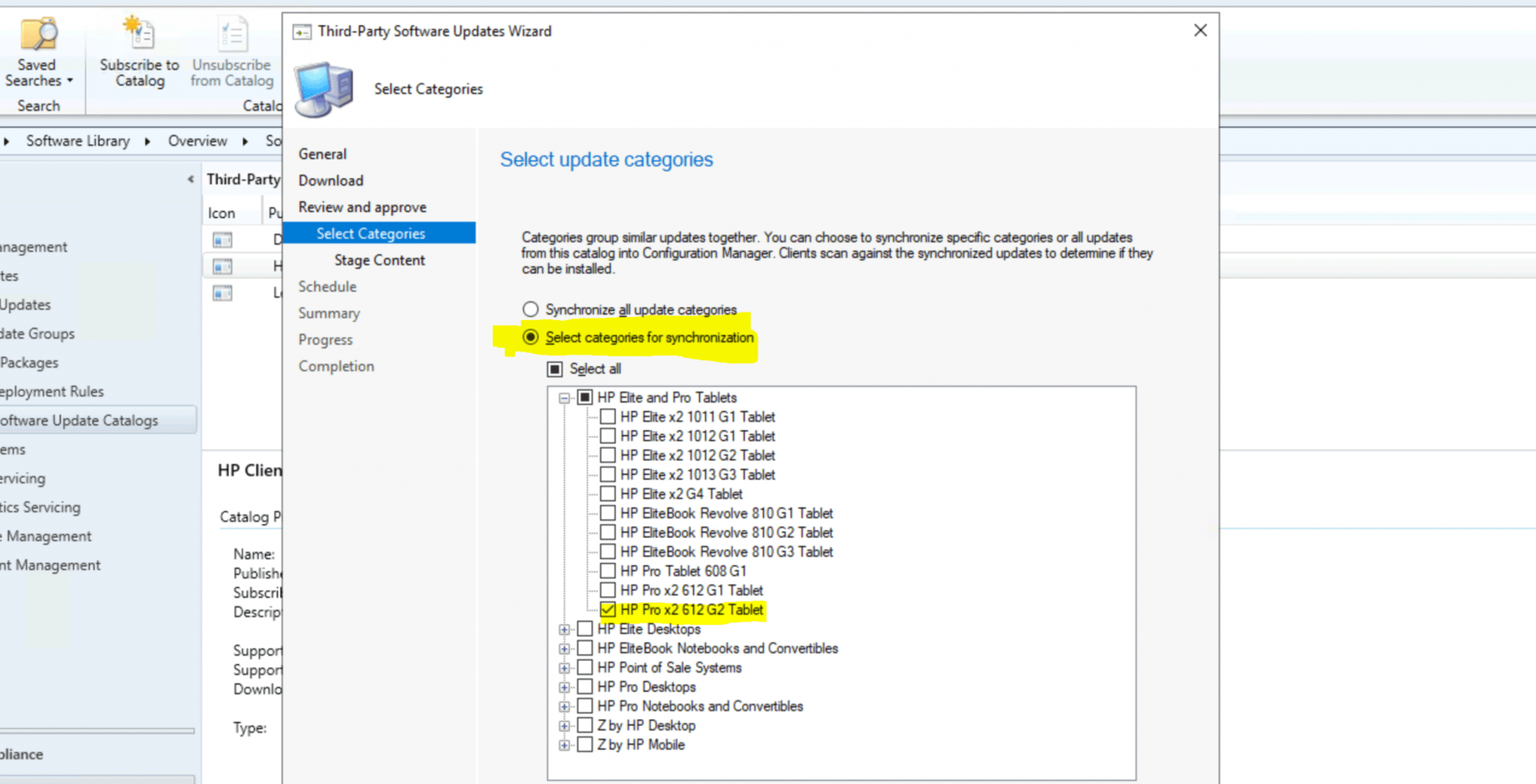This screenshot has width=1536, height=784.
Task: Check HP EliteBook Revolve 810 G3 Tablet
Action: 607,551
